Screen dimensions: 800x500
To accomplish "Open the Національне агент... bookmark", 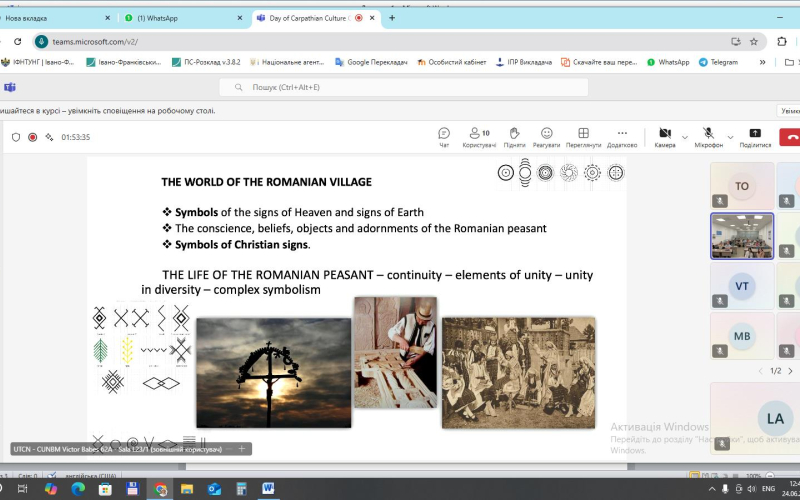I will click(x=287, y=62).
